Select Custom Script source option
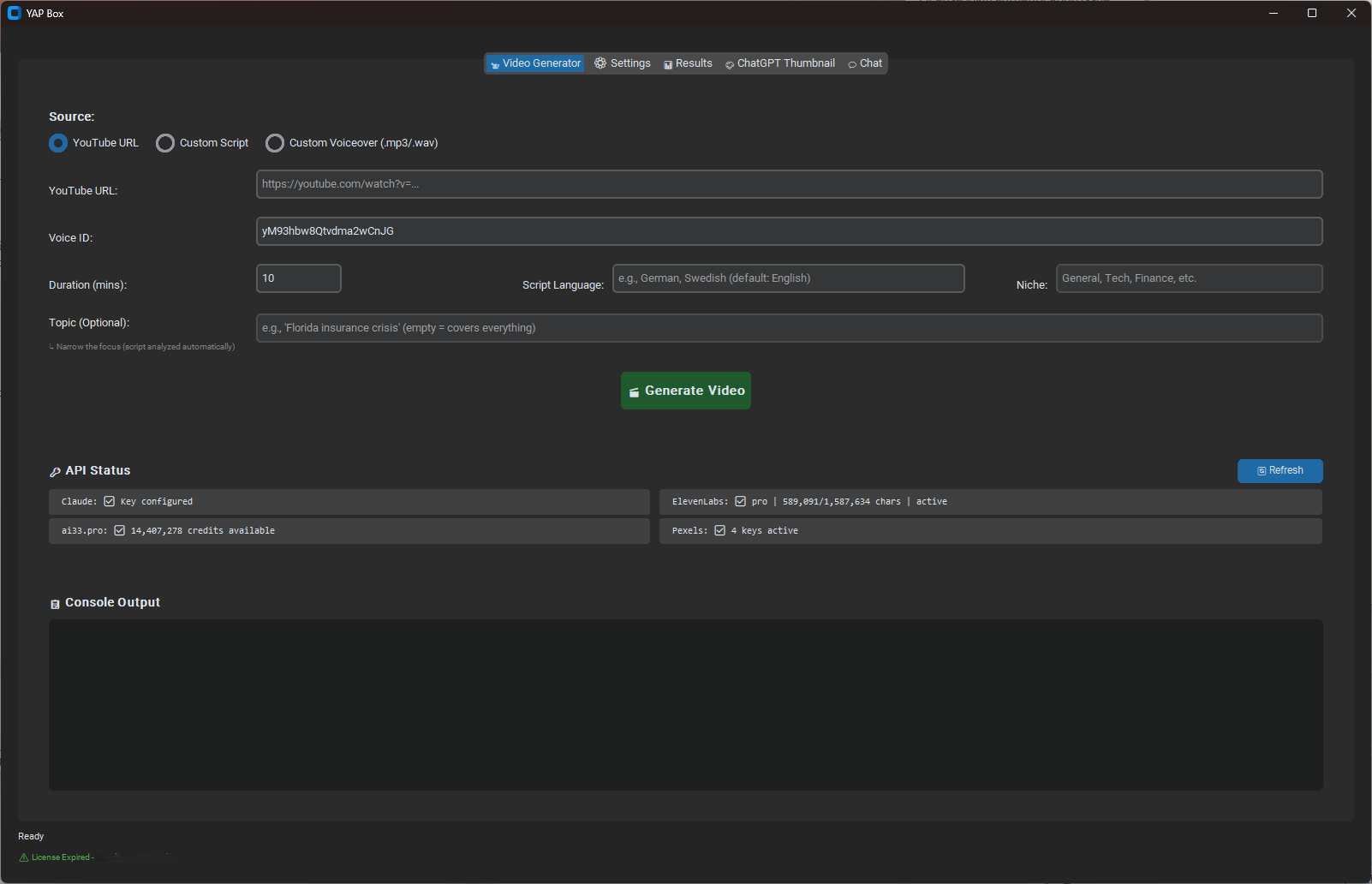This screenshot has height=884, width=1372. tap(202, 143)
